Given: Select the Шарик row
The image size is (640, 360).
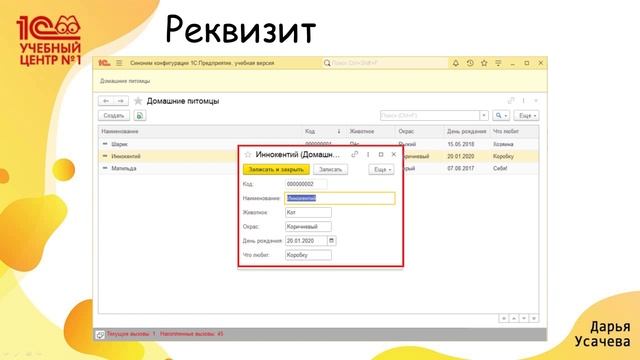Looking at the screenshot, I should click(318, 144).
